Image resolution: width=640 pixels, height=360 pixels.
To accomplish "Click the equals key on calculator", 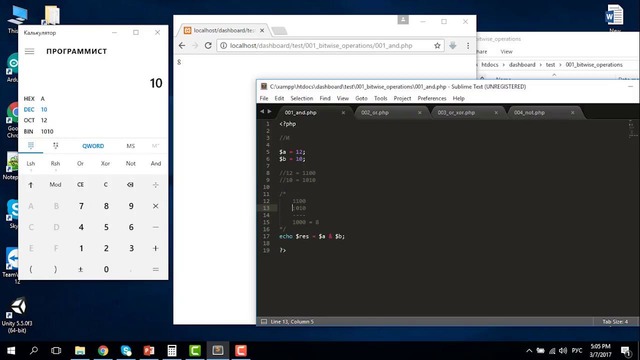I will pos(156,269).
